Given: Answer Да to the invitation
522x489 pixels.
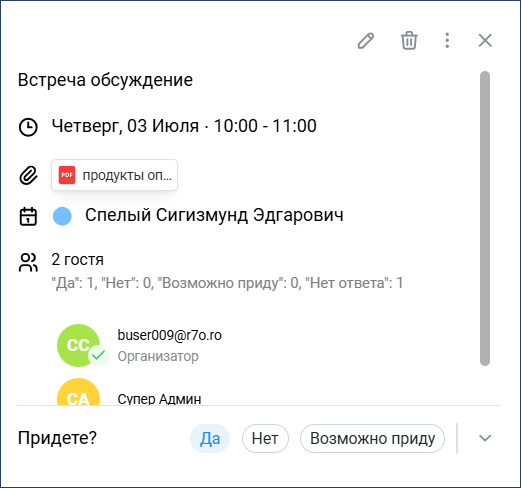Looking at the screenshot, I should [x=210, y=438].
